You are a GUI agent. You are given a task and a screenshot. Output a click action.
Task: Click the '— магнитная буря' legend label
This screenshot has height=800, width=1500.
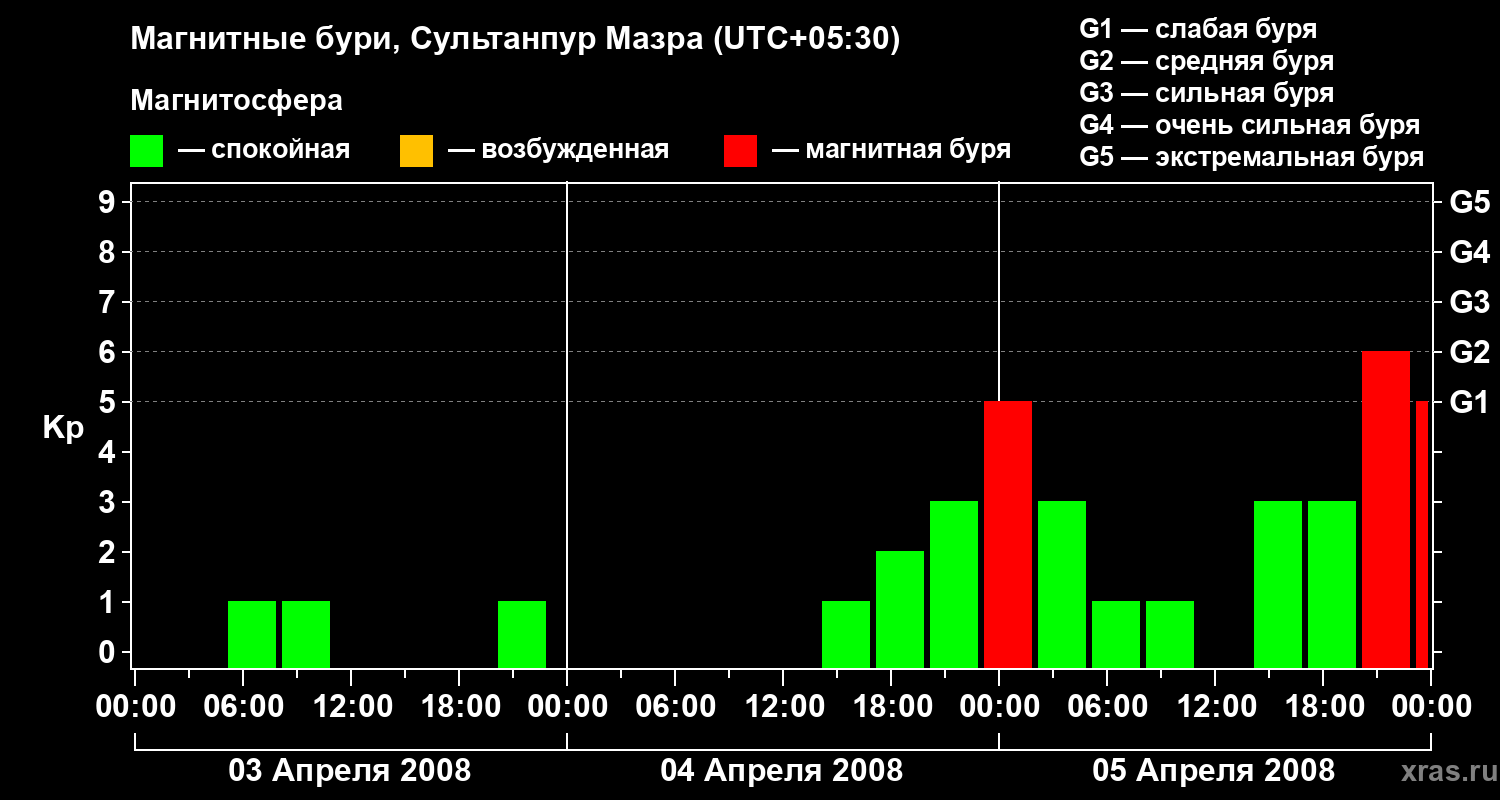[x=891, y=151]
